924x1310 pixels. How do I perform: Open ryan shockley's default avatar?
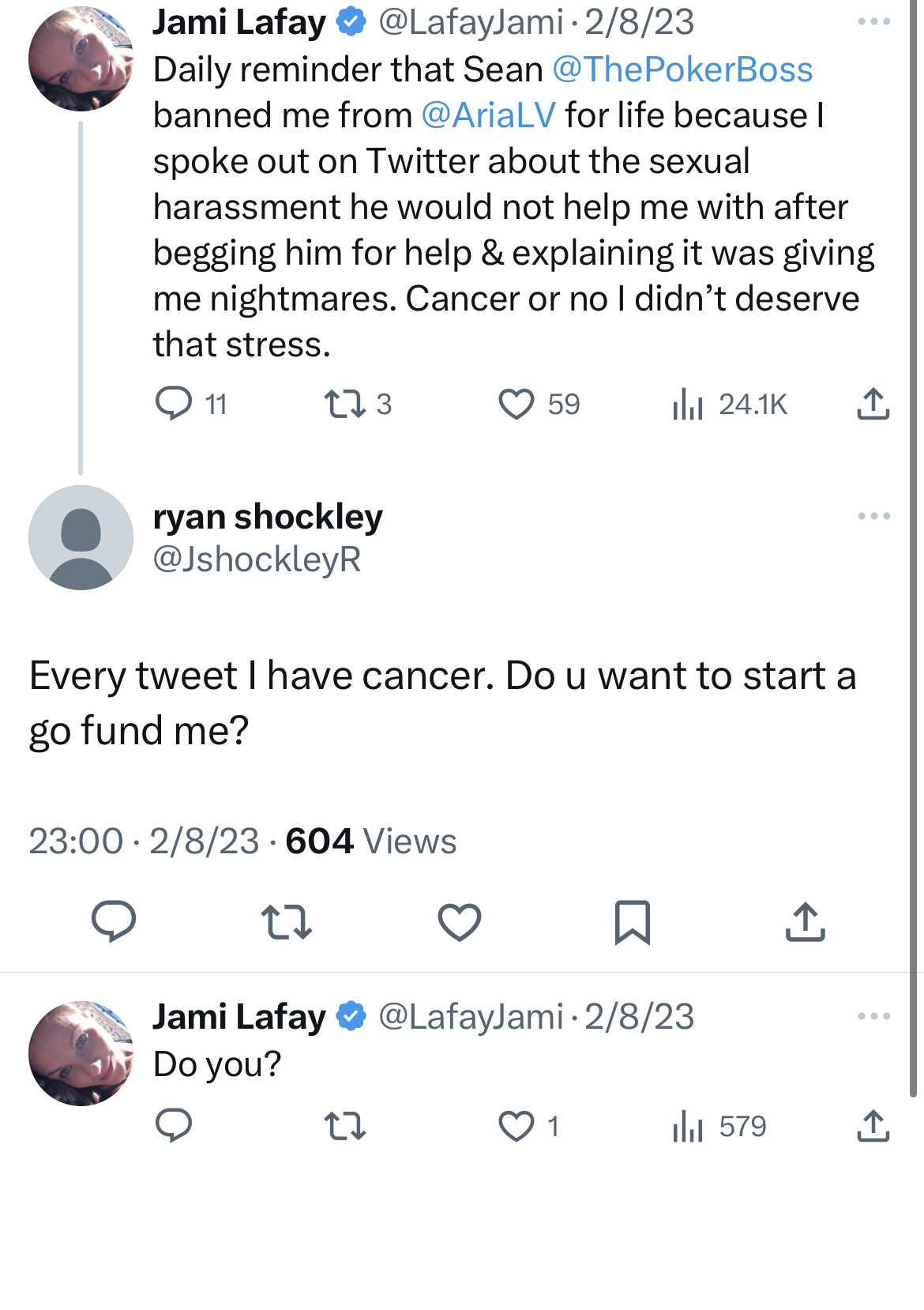pyautogui.click(x=81, y=537)
